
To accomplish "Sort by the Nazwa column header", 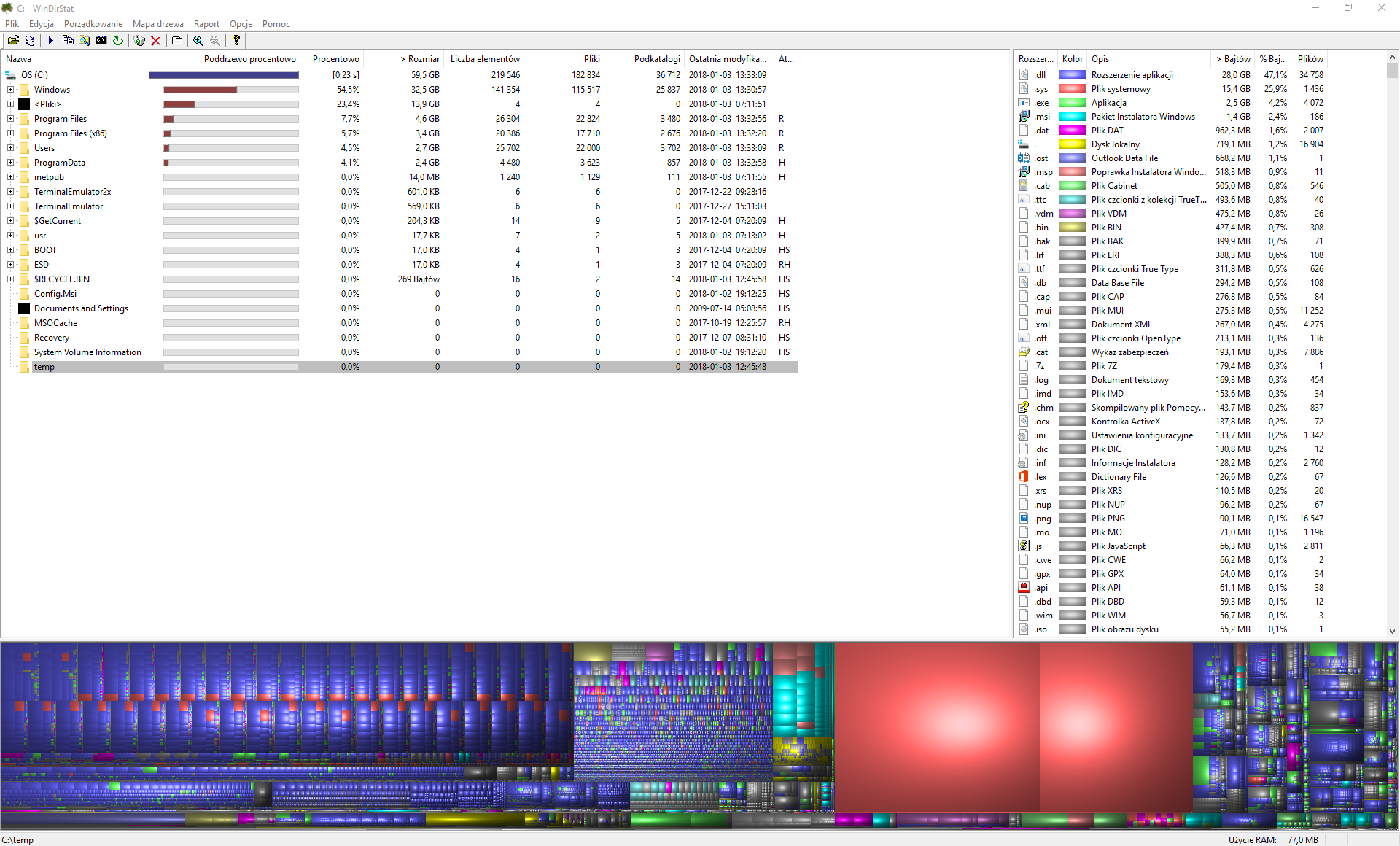I will tap(74, 59).
